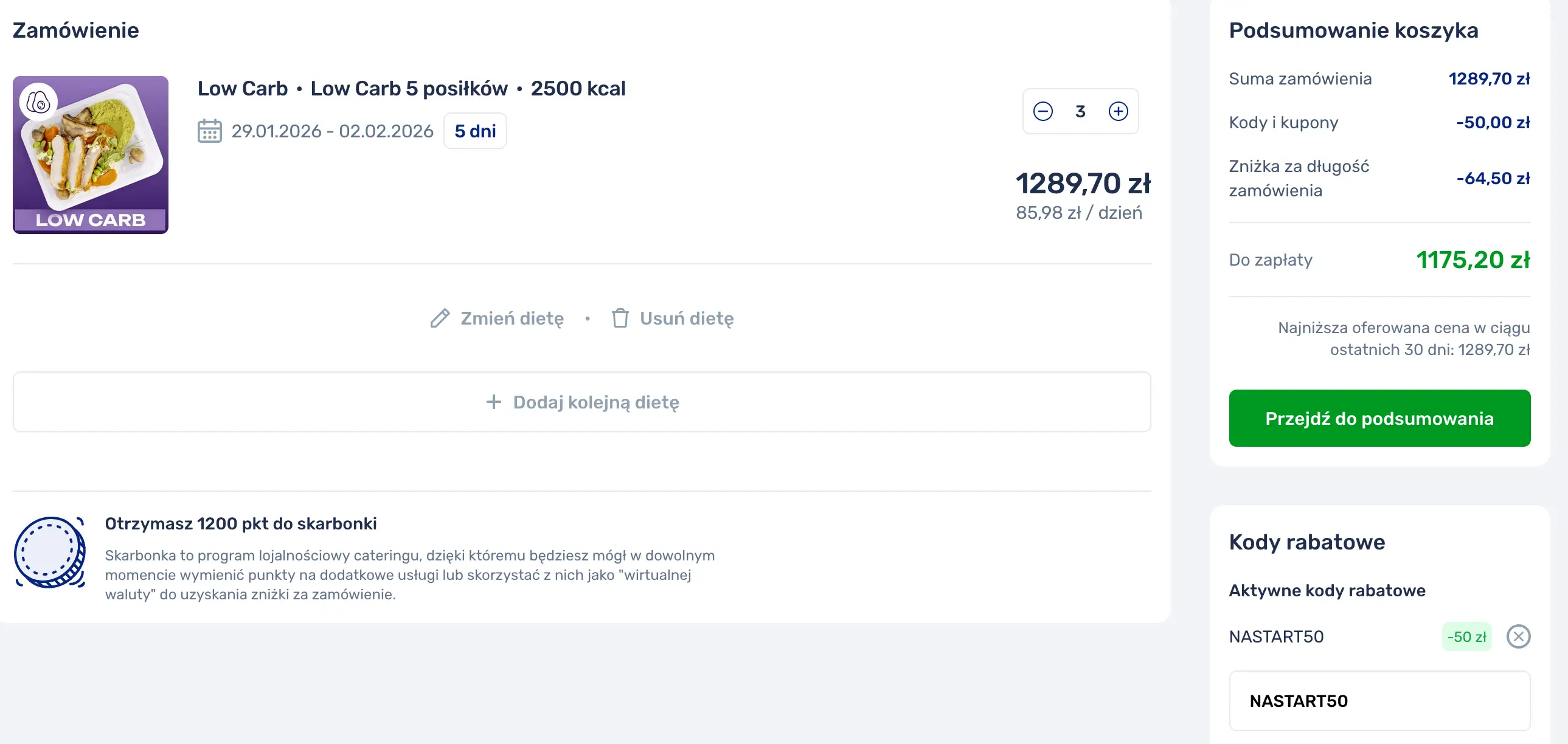
Task: Click the plus icon in Dodaj kolejną dietę
Action: click(x=494, y=402)
